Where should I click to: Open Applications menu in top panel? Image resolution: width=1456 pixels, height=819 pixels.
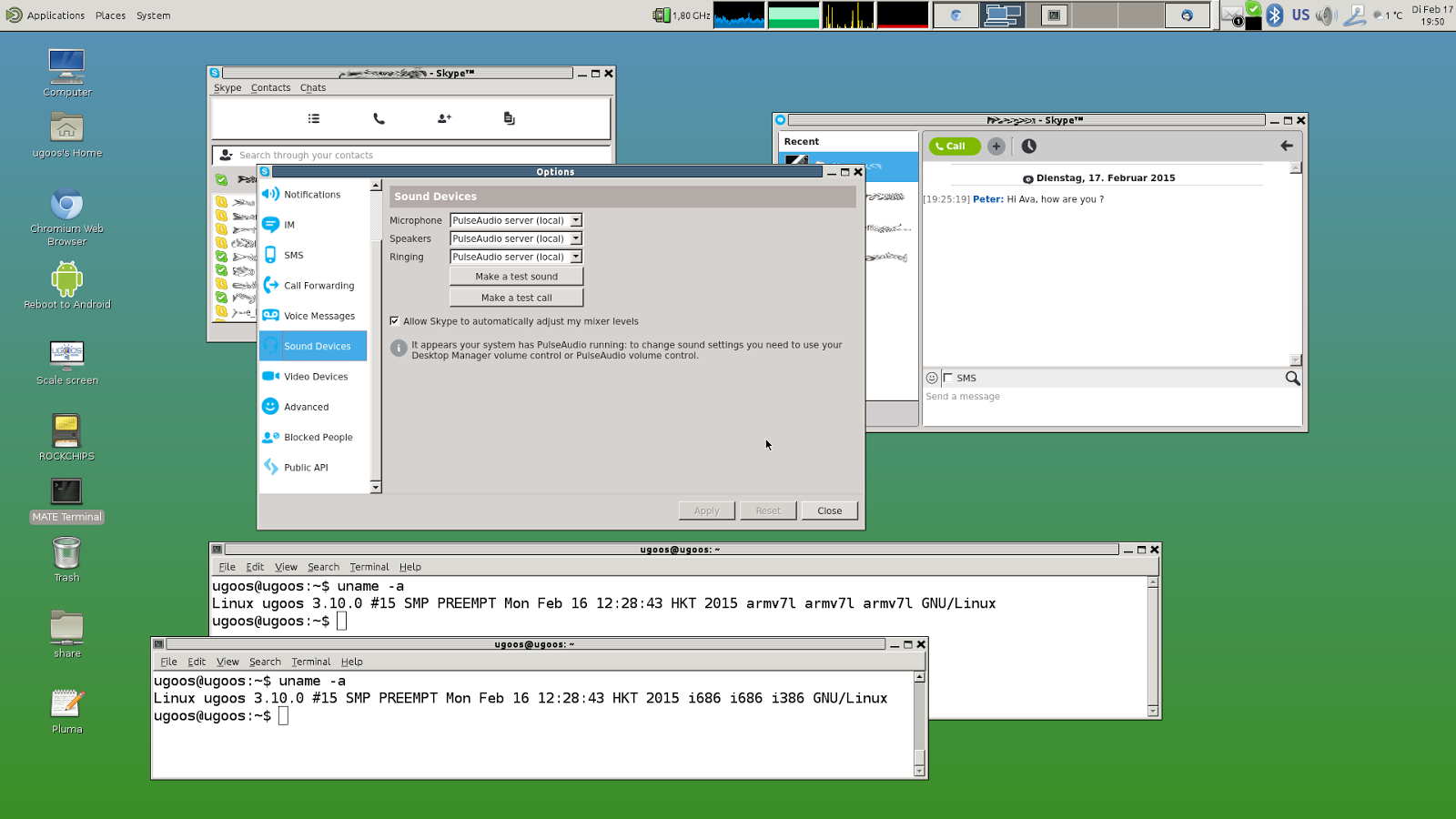(56, 15)
